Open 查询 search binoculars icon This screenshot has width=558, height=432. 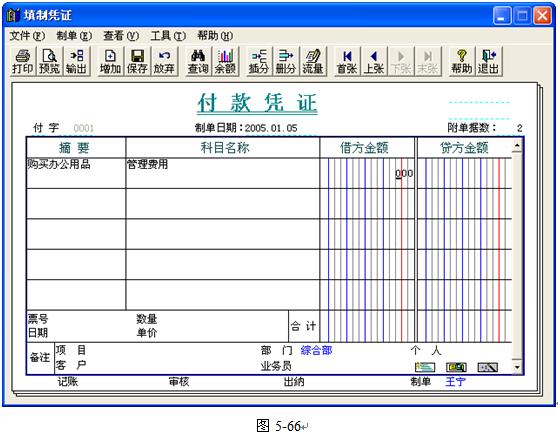coord(198,61)
